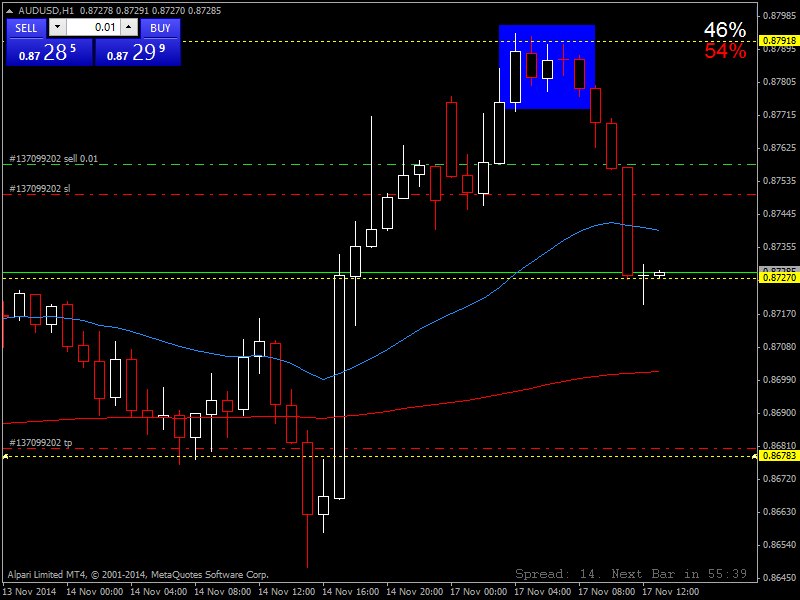The image size is (800, 600).
Task: Focus the 0.01 volume input field
Action: tap(93, 28)
